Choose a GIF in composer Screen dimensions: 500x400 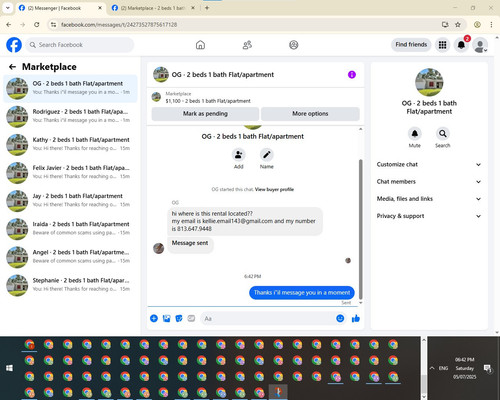tap(191, 319)
